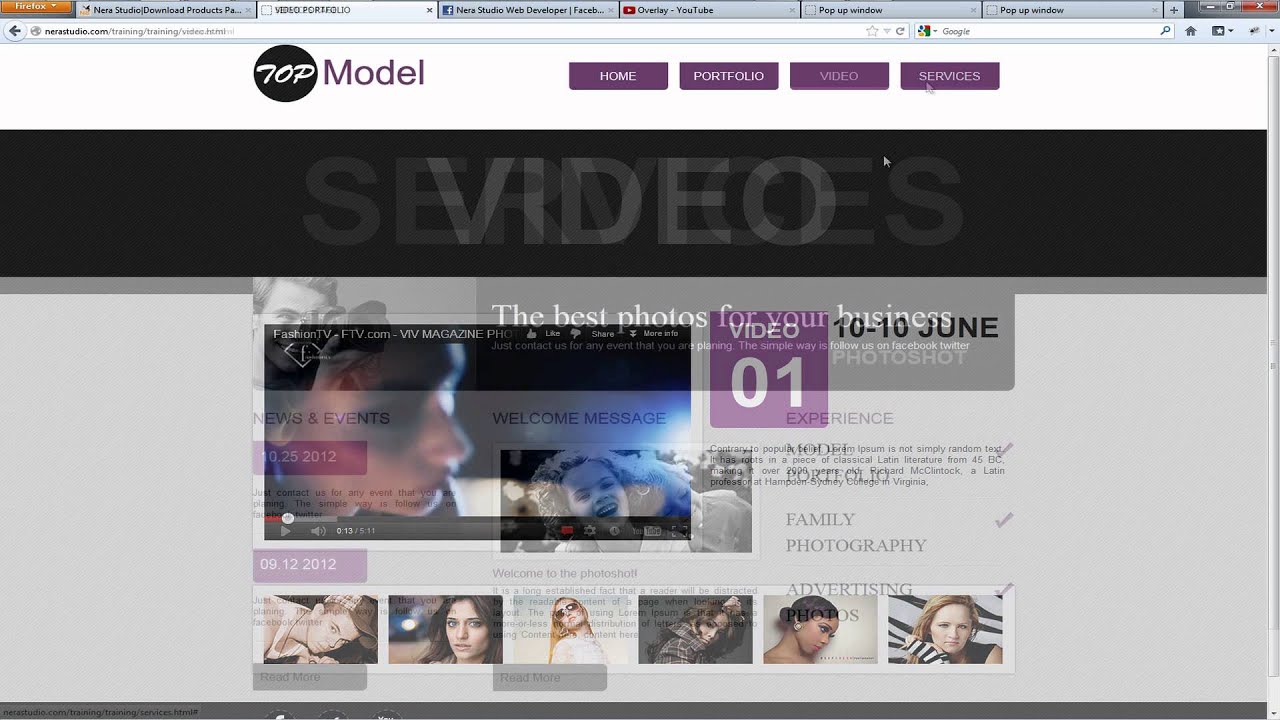The width and height of the screenshot is (1280, 720).
Task: Enter fullscreen video mode
Action: [680, 531]
